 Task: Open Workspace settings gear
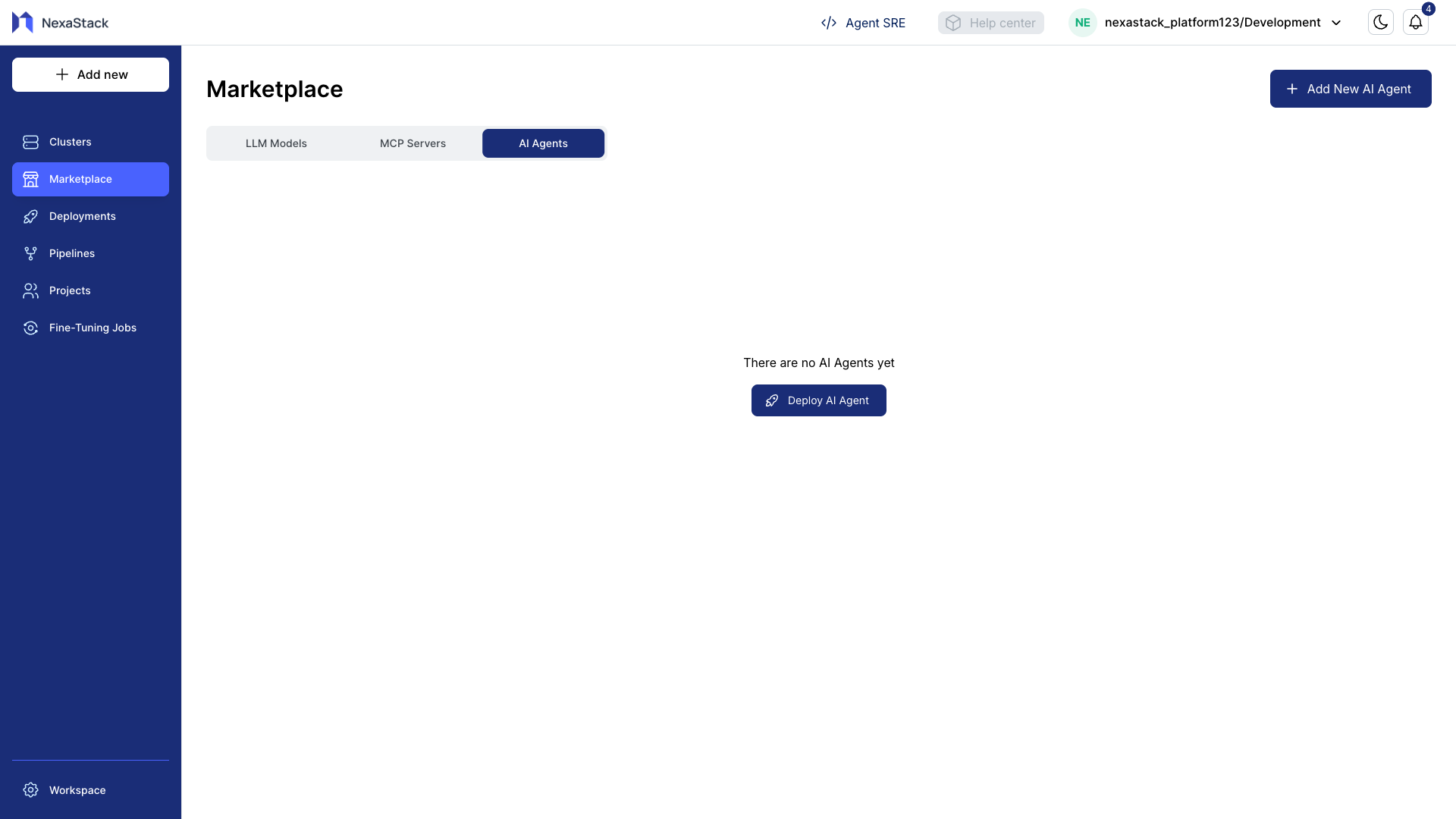[30, 790]
